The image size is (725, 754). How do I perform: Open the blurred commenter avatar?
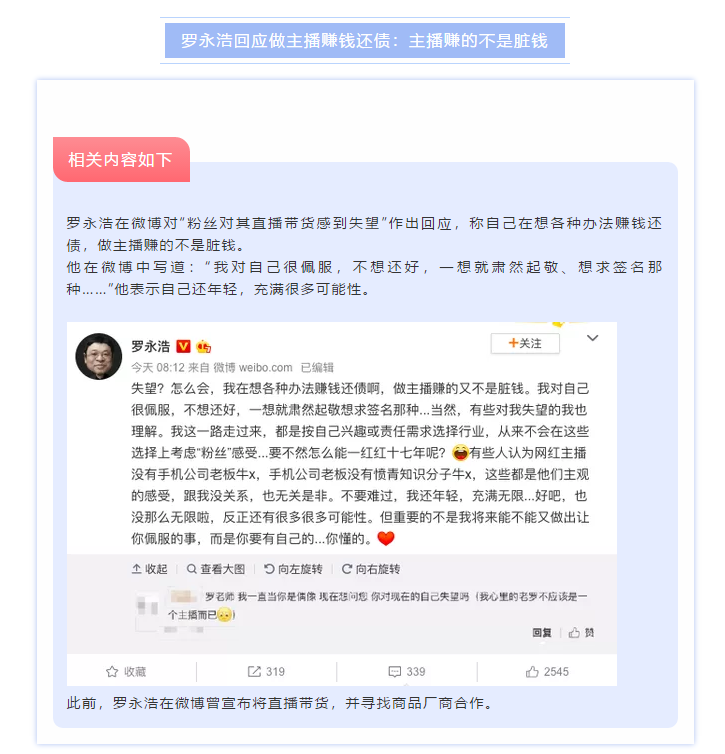click(148, 605)
